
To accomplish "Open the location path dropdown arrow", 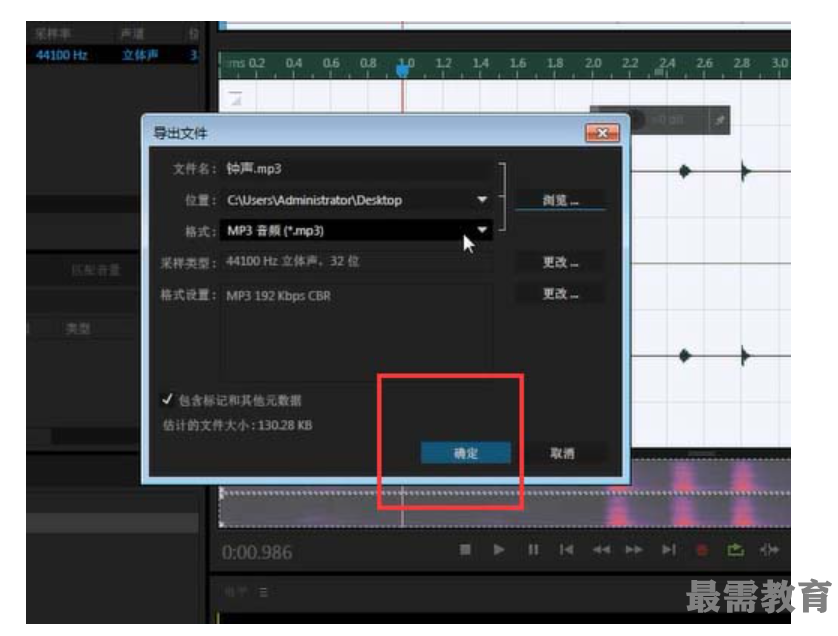I will point(482,199).
